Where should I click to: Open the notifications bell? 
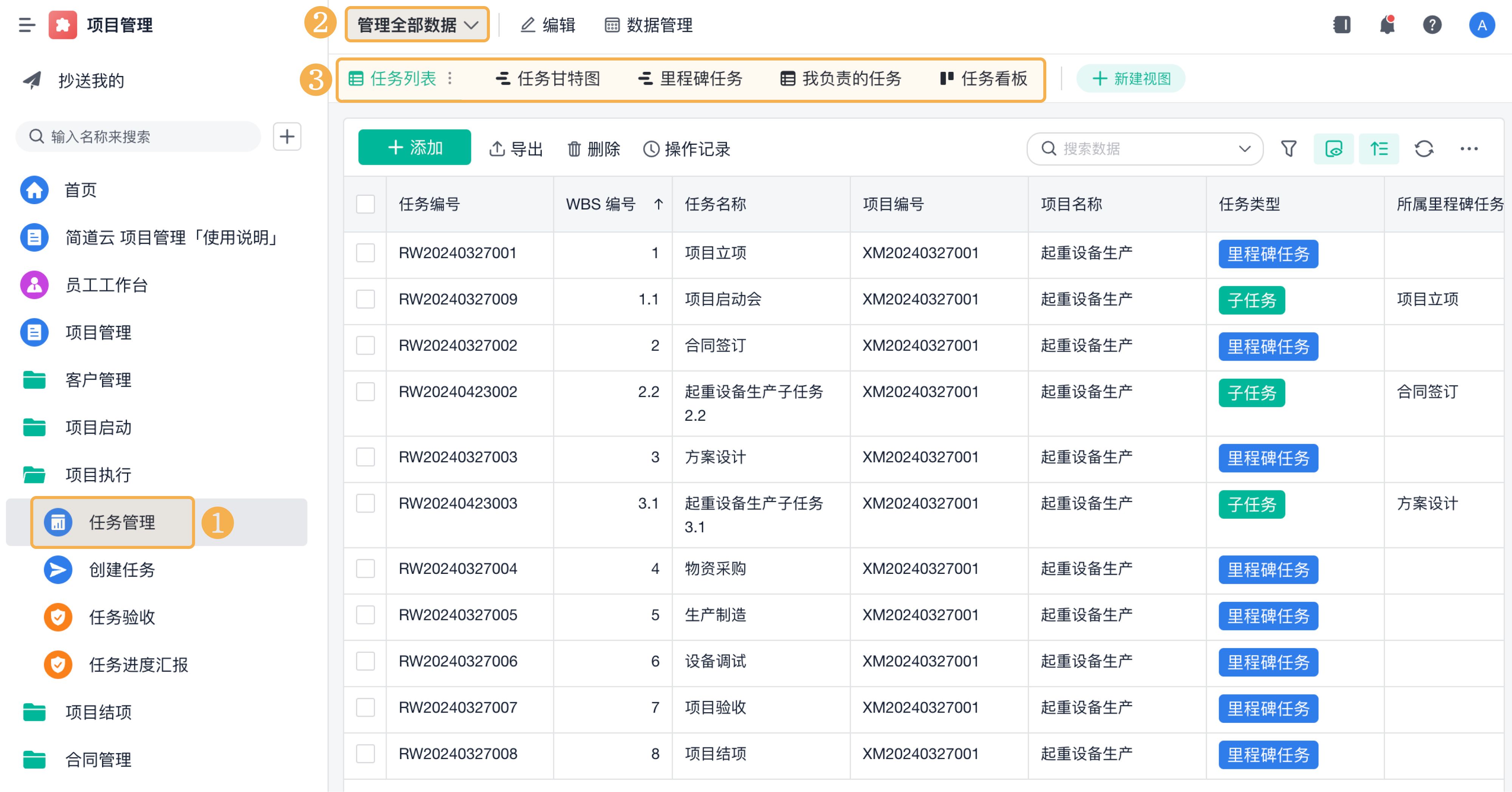coord(1387,25)
